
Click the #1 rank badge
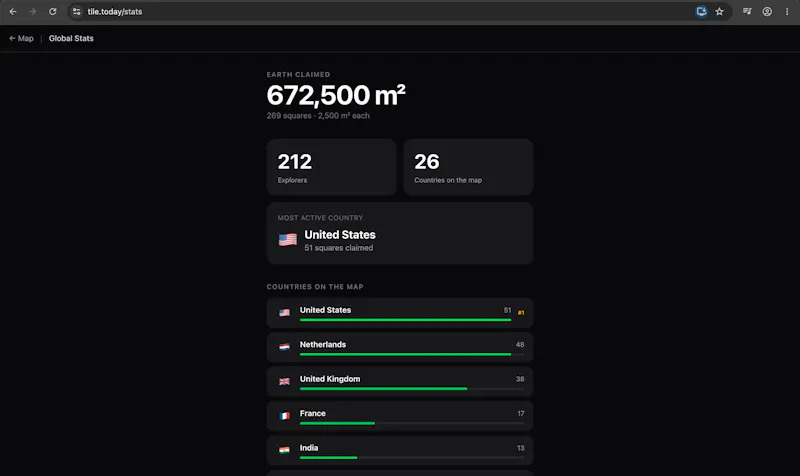click(521, 313)
